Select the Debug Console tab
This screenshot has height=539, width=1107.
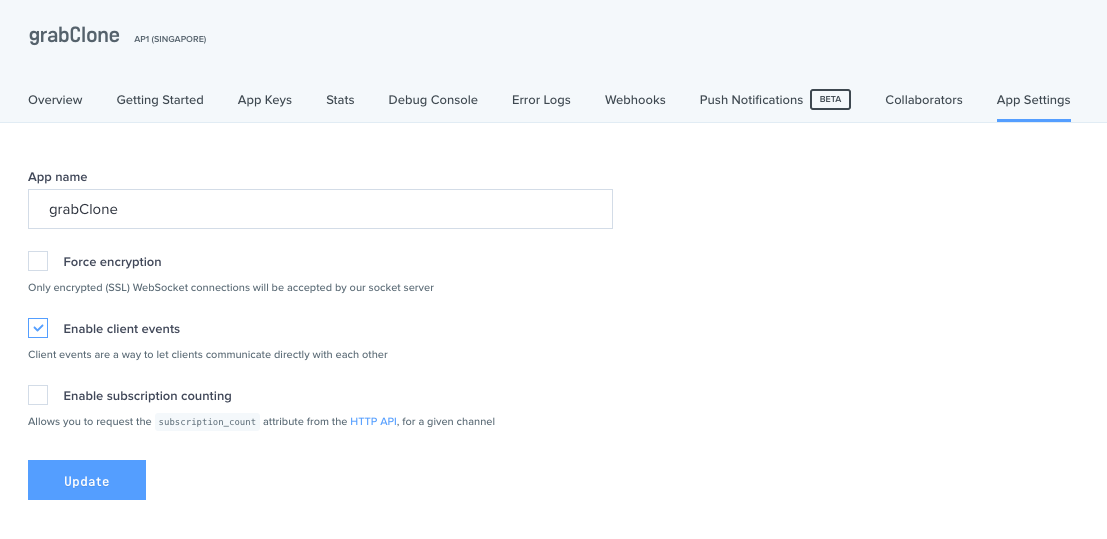pos(433,100)
